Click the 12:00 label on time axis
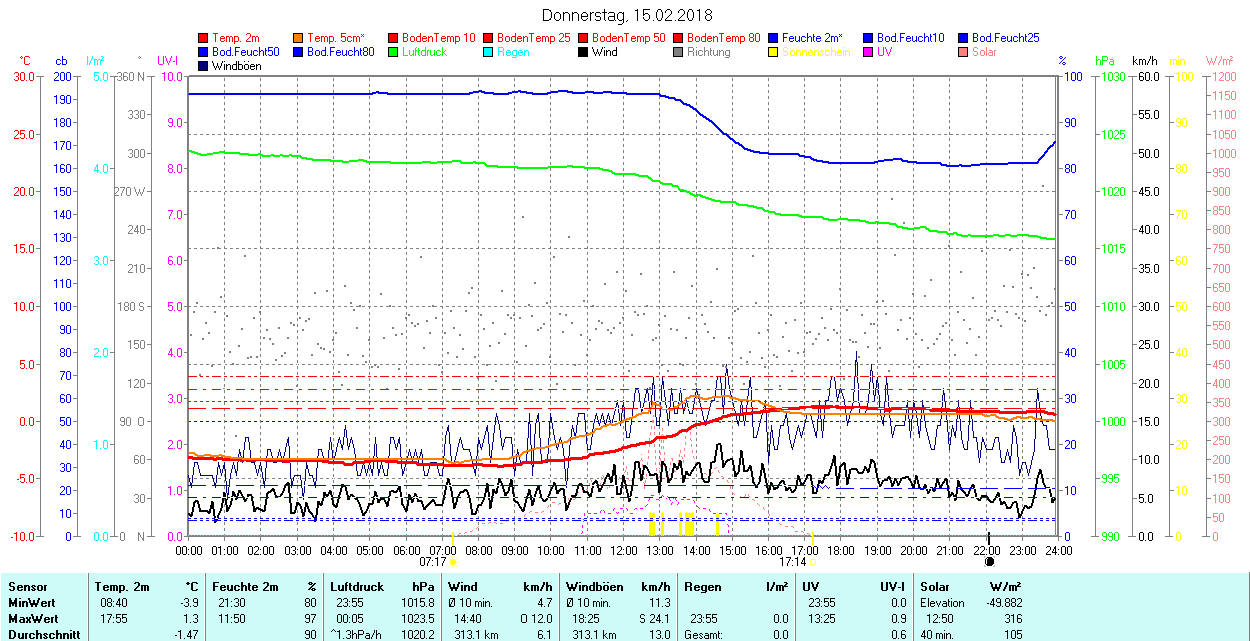1250x641 pixels. click(623, 550)
